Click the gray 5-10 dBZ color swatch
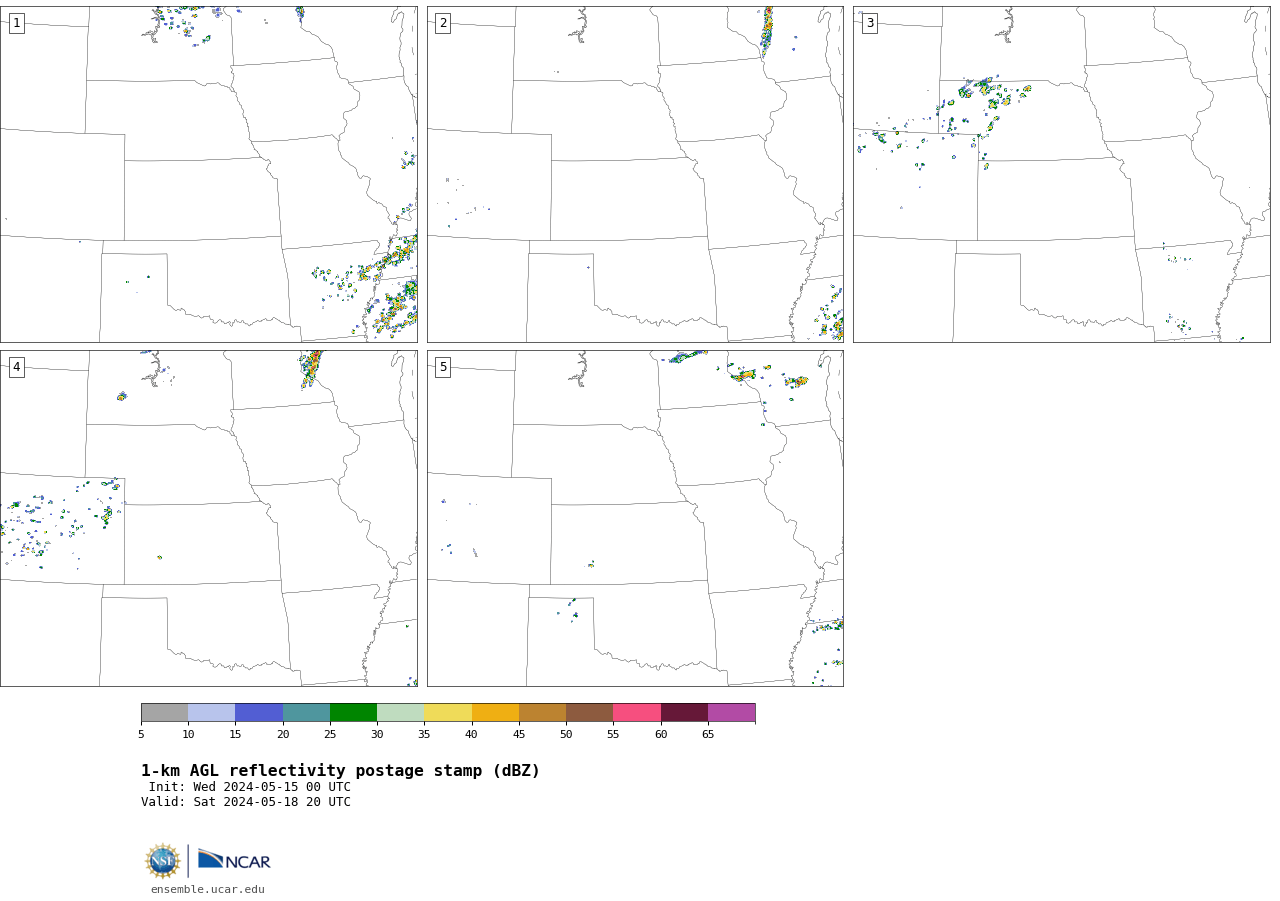Viewport: 1280px width, 901px height. pyautogui.click(x=164, y=712)
